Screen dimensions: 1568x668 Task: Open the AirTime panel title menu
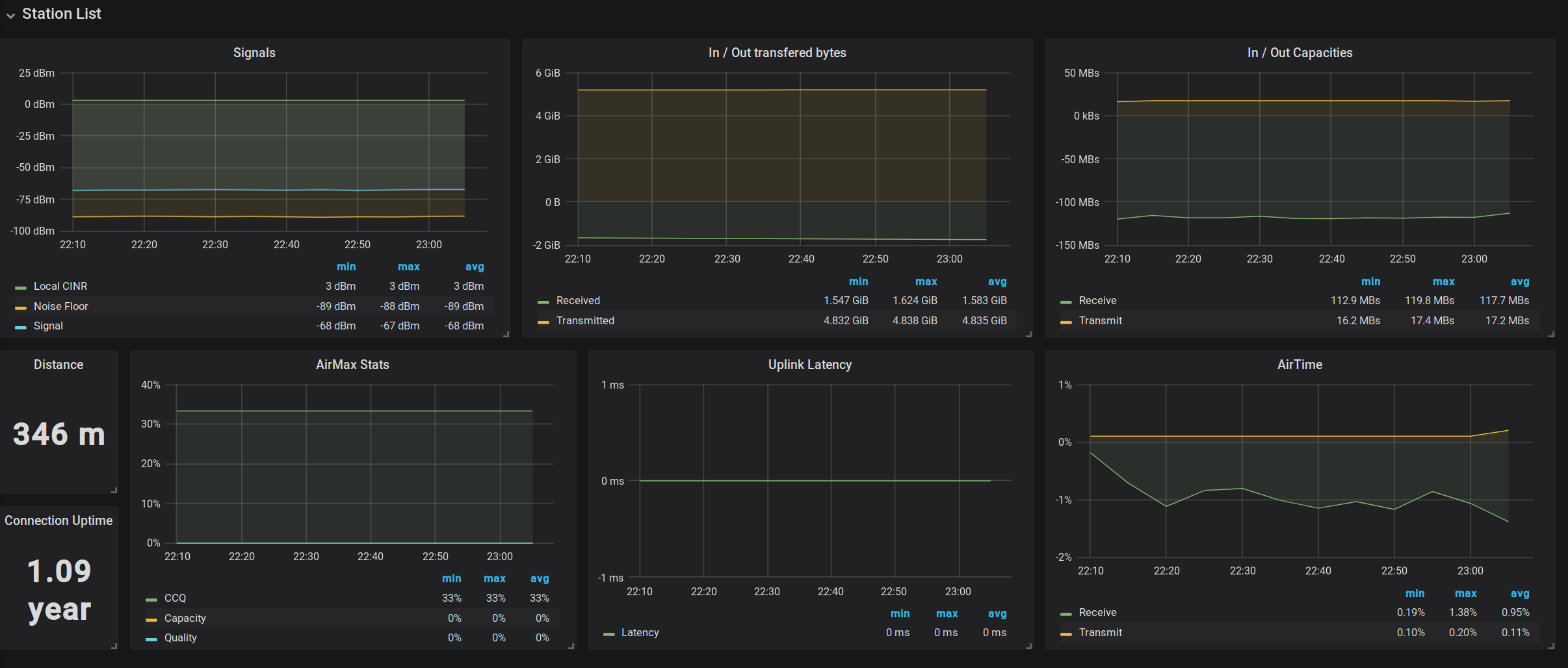point(1299,365)
